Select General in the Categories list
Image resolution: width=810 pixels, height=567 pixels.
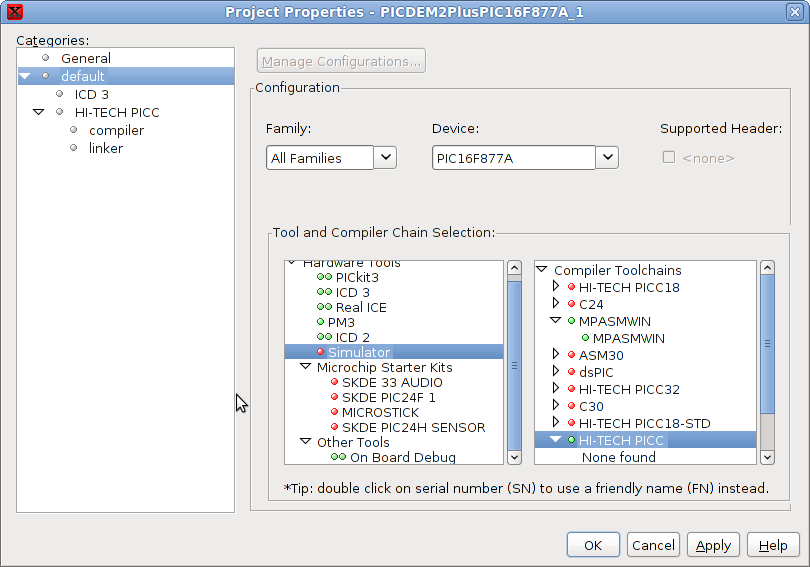tap(86, 58)
